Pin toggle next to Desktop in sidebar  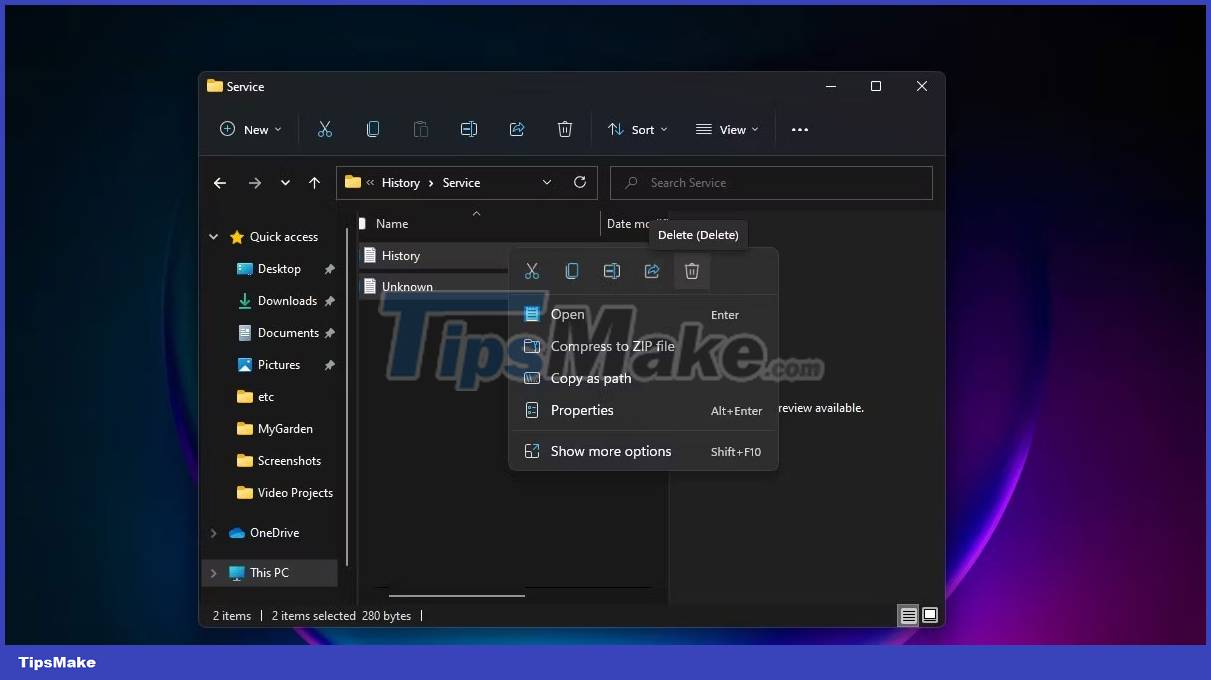pyautogui.click(x=329, y=269)
